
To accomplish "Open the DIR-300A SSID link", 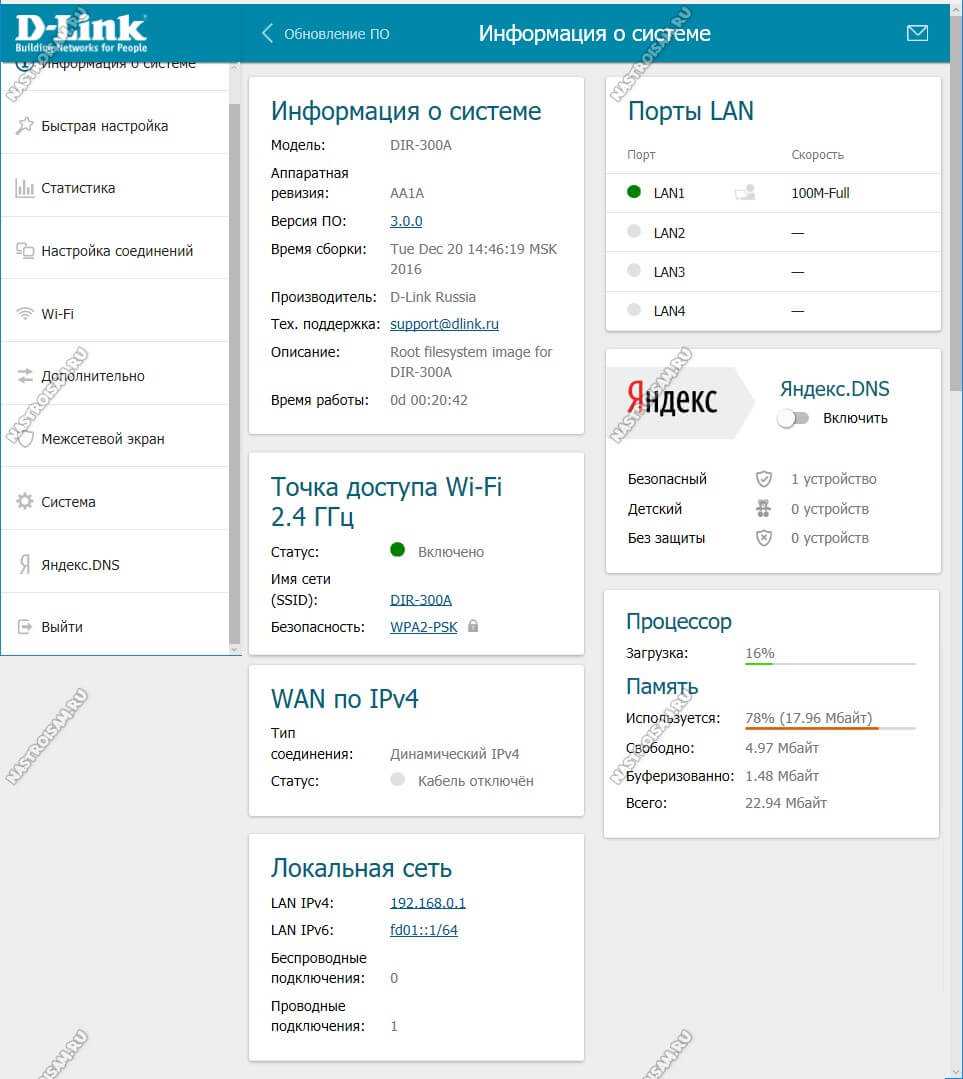I will (420, 600).
